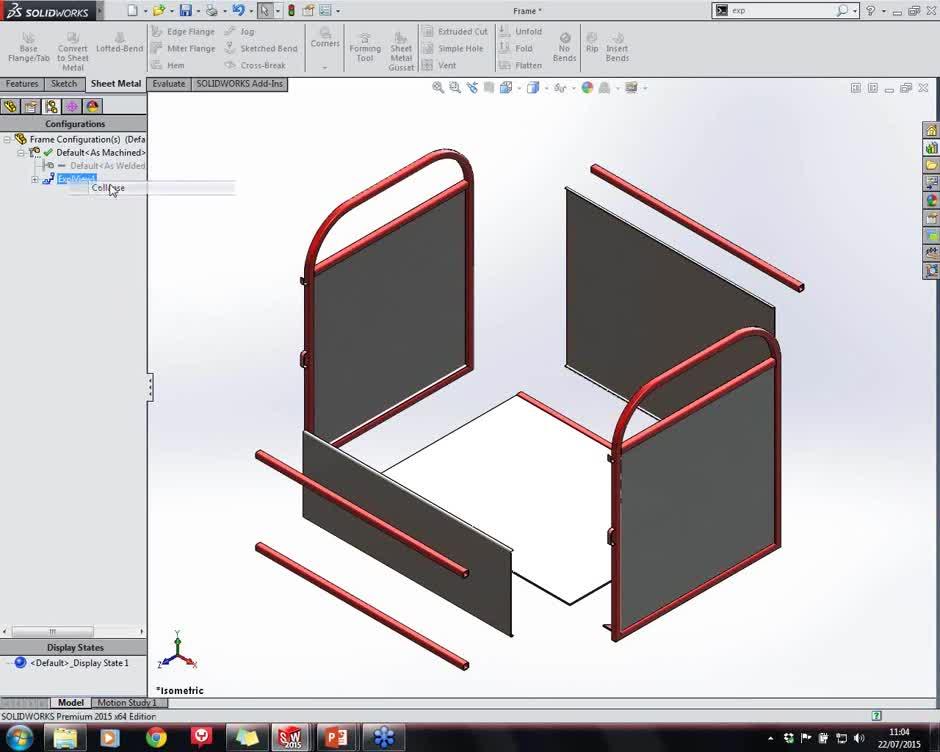The height and width of the screenshot is (752, 940).
Task: Switch to the Evaluate tab
Action: (x=168, y=84)
